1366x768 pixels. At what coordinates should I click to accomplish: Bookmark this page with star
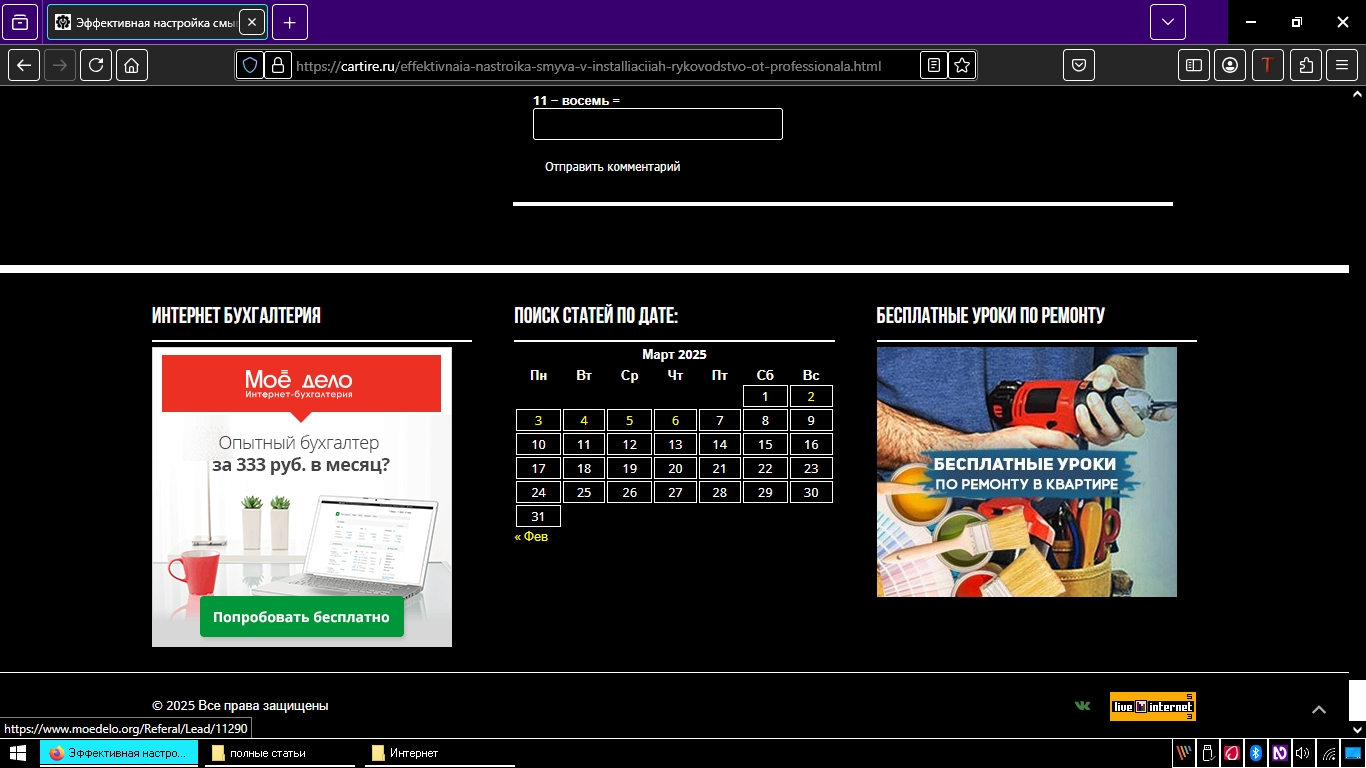click(x=962, y=65)
